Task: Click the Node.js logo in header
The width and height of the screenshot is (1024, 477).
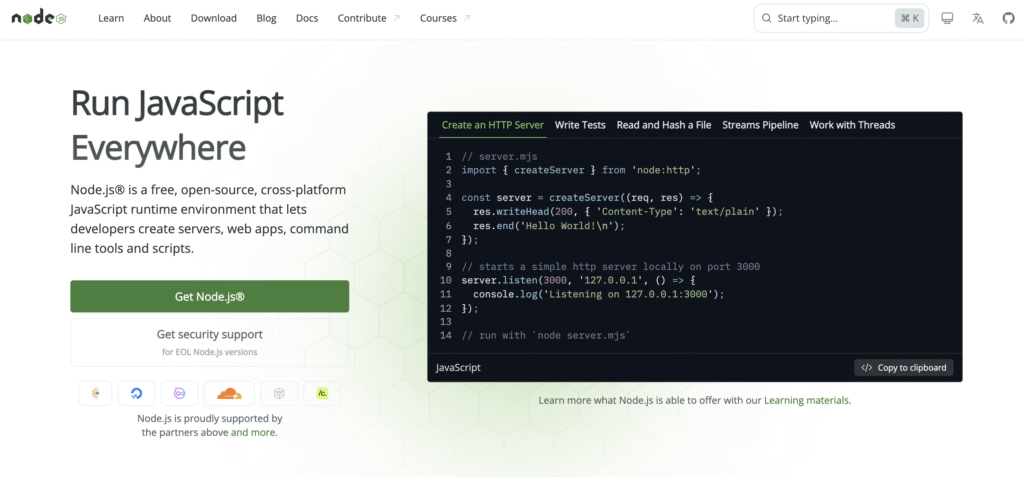Action: [x=39, y=18]
